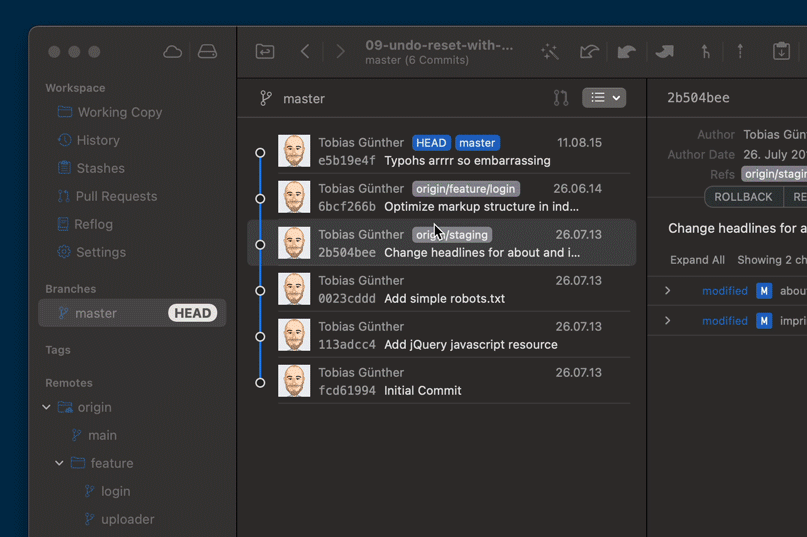Open Reflog from the sidebar
807x537 pixels.
click(94, 225)
